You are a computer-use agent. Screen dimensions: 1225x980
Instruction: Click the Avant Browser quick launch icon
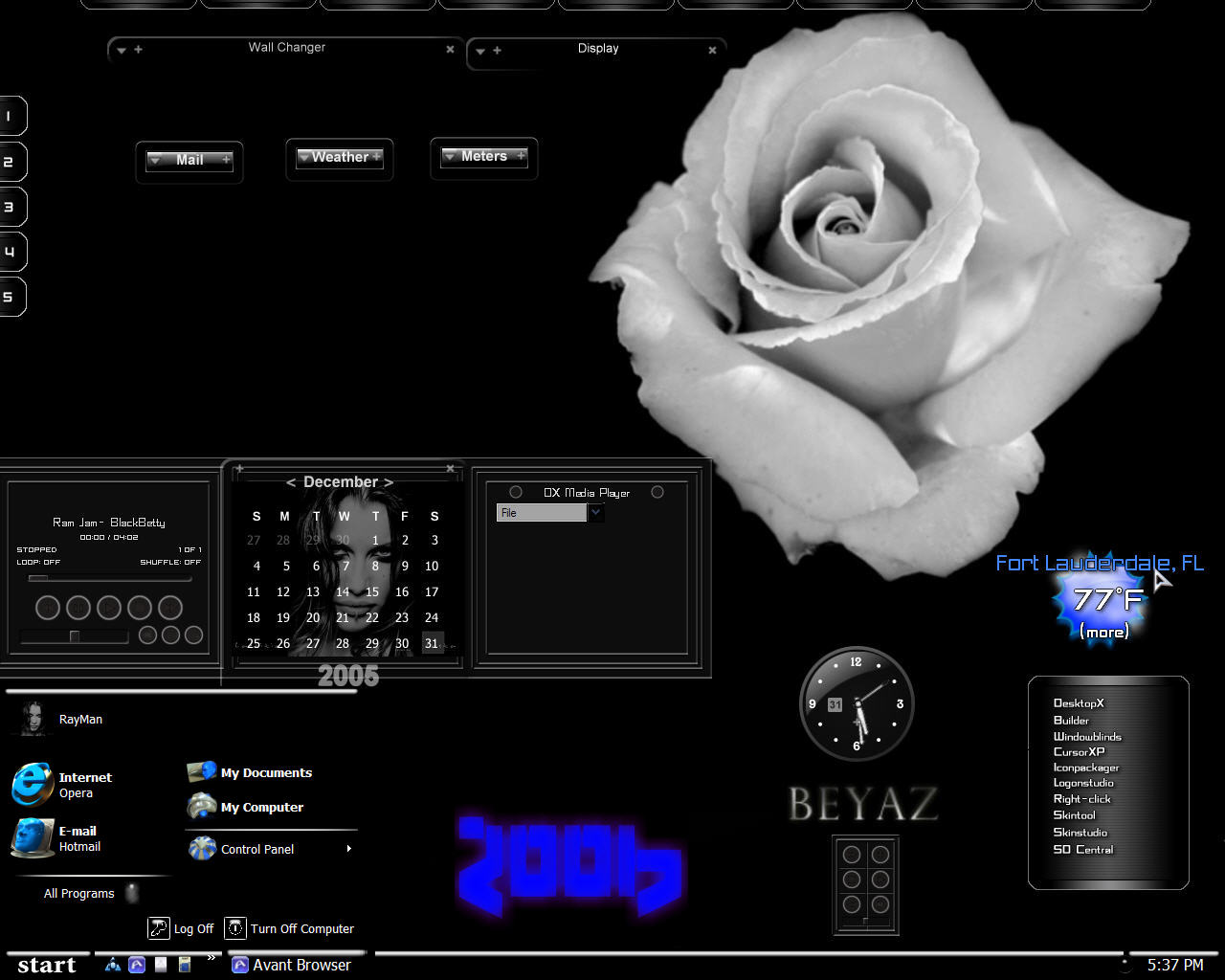(137, 965)
